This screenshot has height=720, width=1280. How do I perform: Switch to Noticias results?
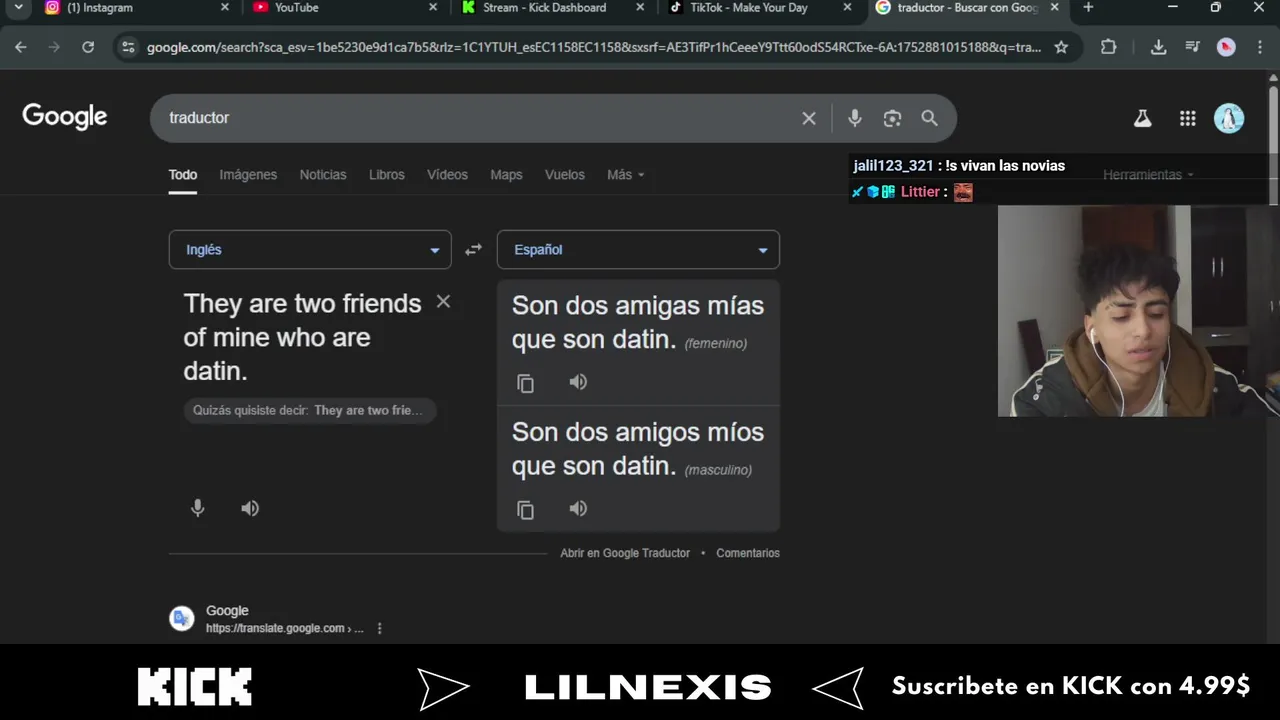click(x=323, y=175)
